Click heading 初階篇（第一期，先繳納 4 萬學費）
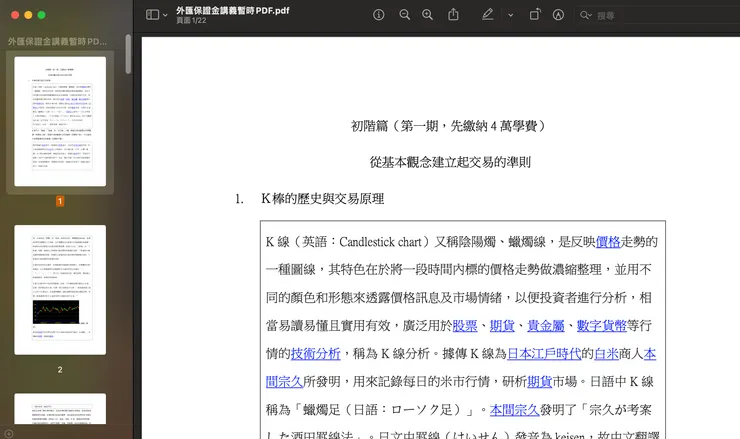The image size is (740, 439). pos(449,126)
